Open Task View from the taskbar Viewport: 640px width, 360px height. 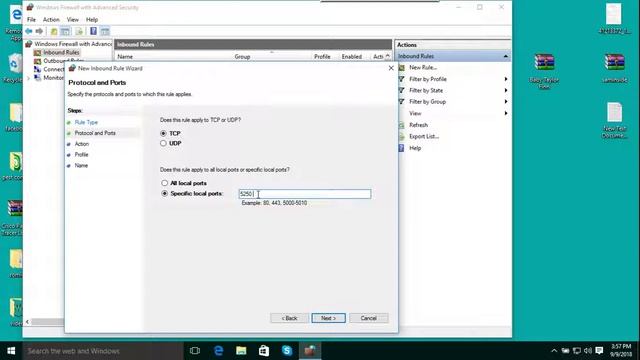pyautogui.click(x=195, y=351)
